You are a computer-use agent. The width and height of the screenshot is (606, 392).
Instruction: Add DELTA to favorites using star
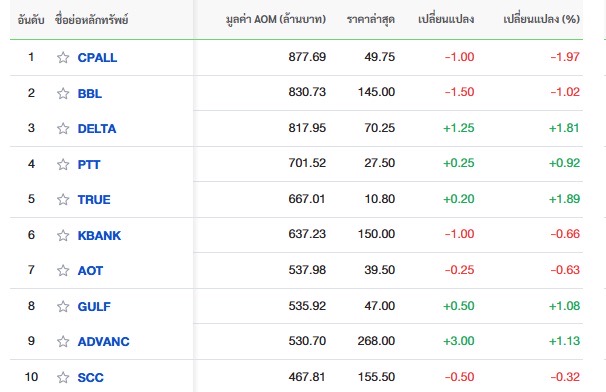pos(63,128)
